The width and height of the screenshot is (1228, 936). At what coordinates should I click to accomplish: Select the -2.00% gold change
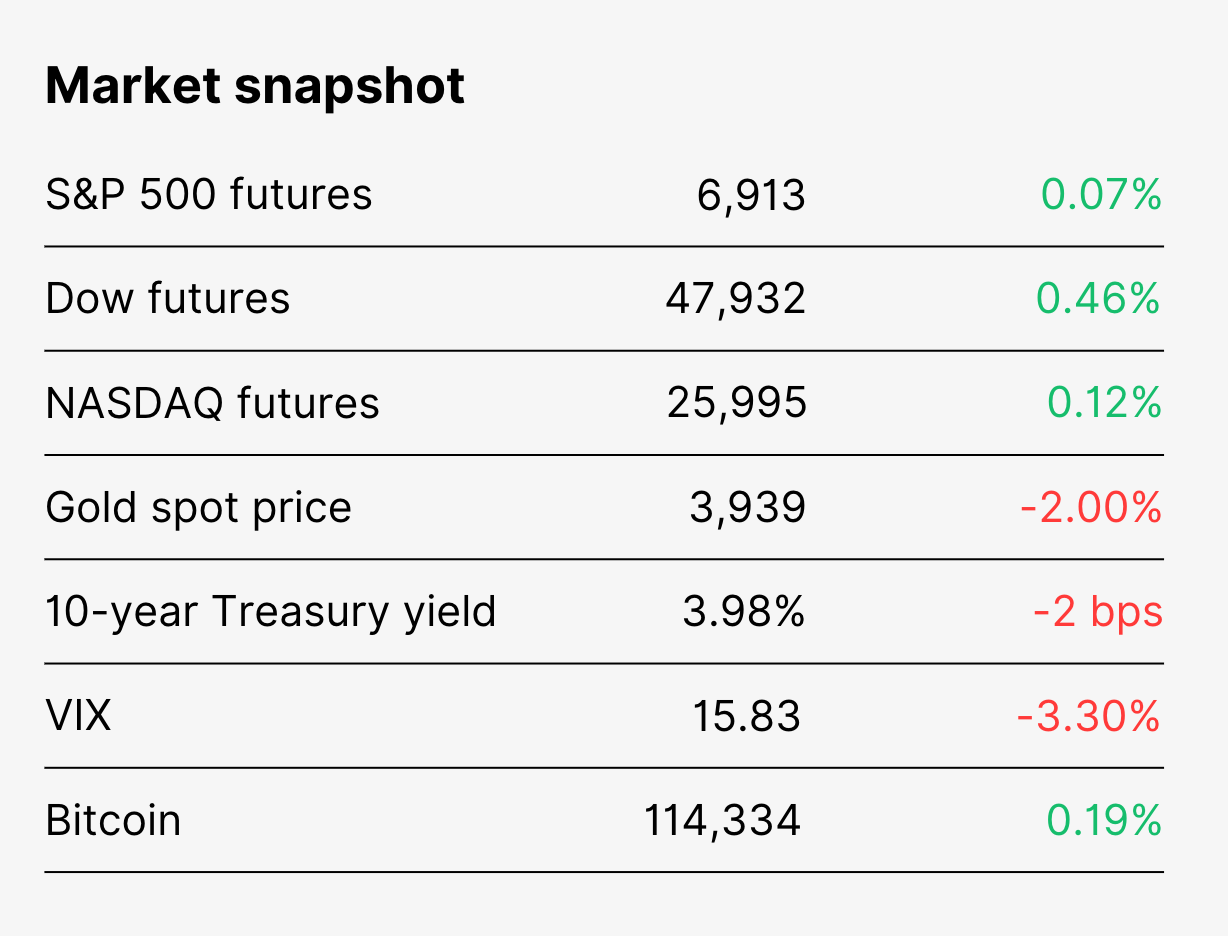1092,508
